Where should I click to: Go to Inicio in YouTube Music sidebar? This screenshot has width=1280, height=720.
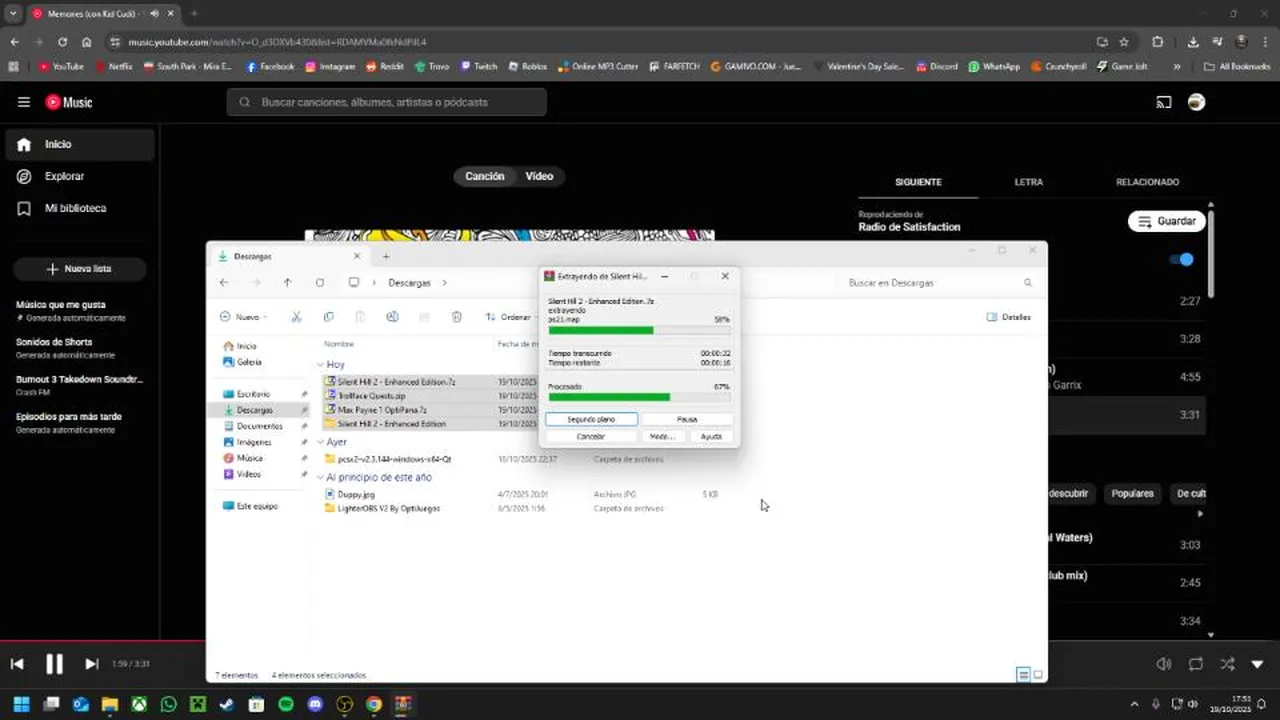[80, 144]
